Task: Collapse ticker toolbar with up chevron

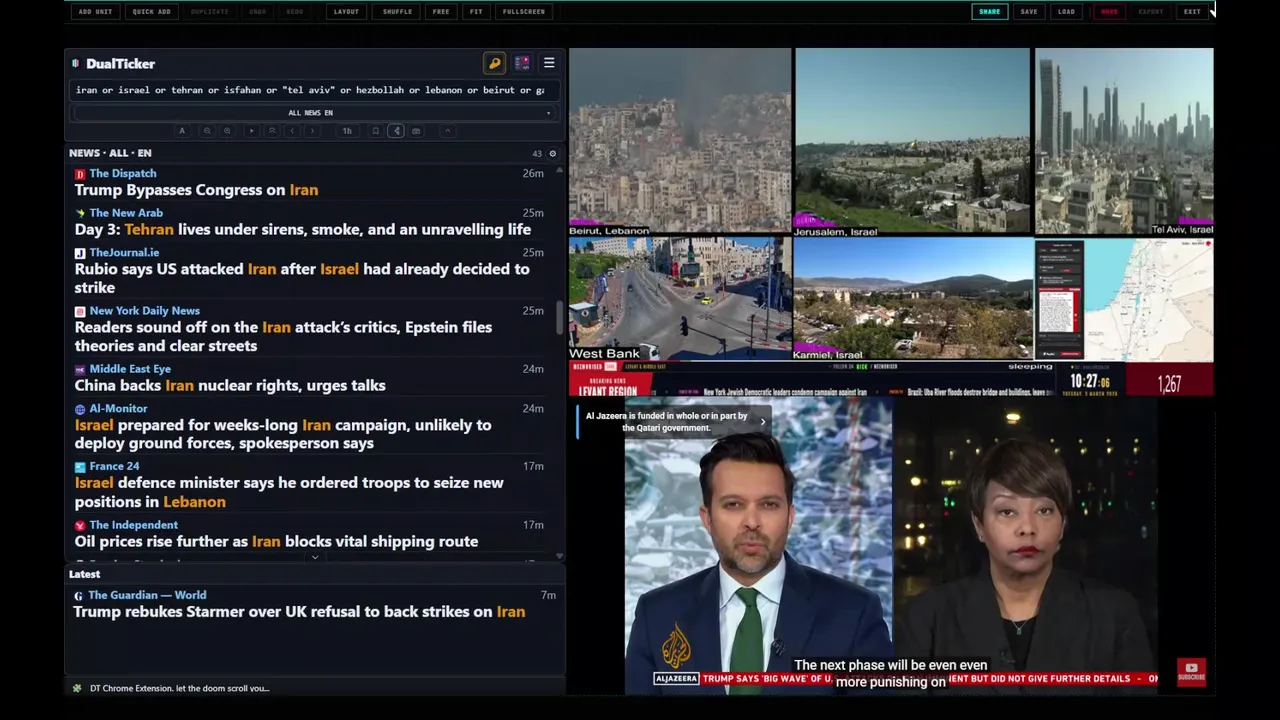Action: [447, 131]
